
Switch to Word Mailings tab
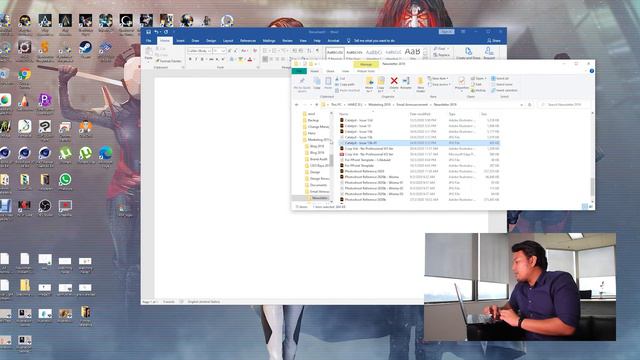pos(269,41)
